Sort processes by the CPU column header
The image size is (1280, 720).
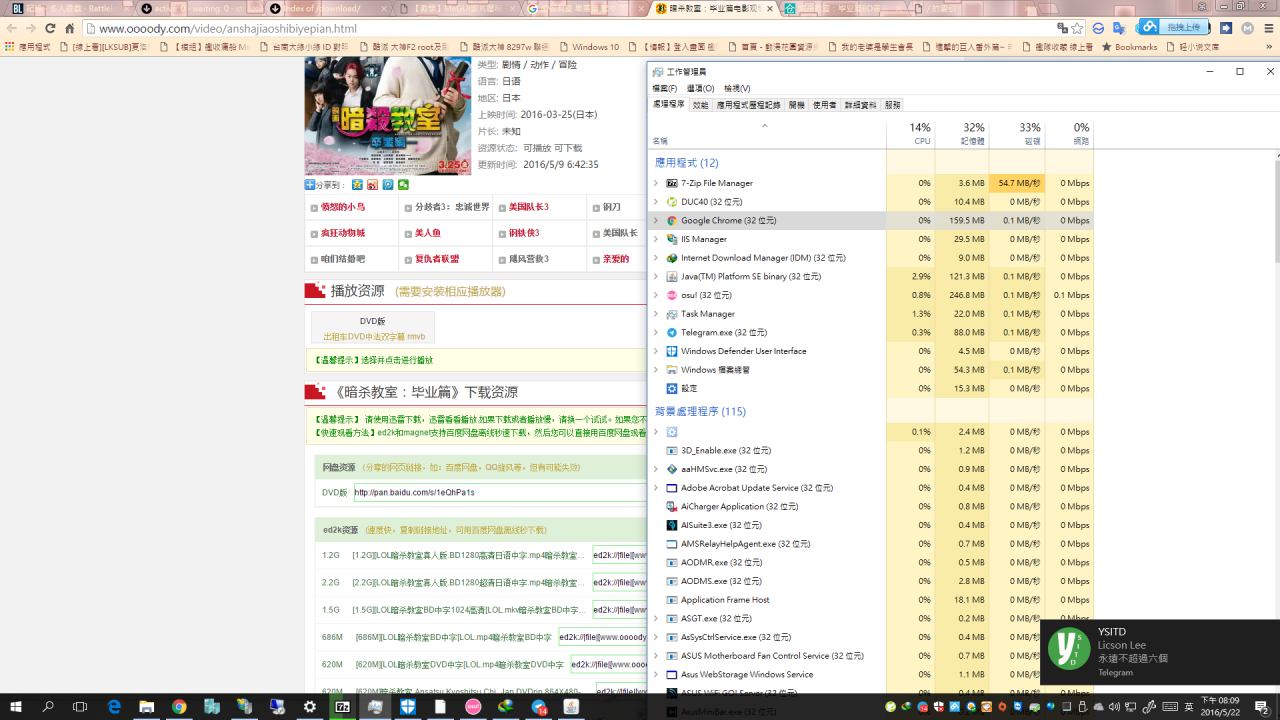[921, 134]
